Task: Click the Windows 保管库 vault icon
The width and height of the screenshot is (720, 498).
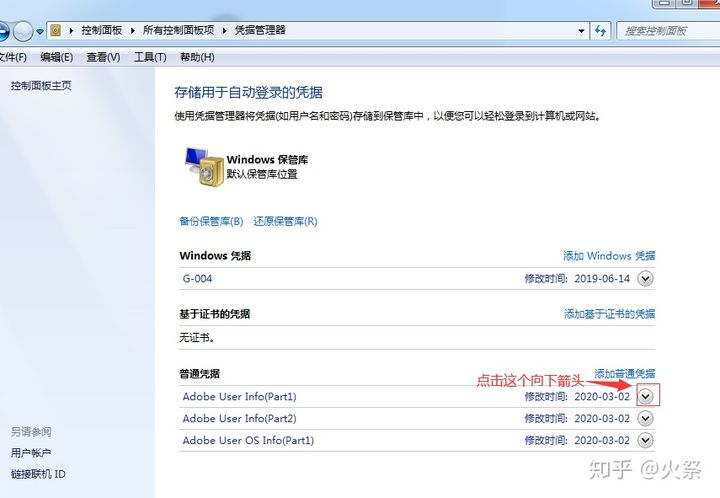Action: (x=204, y=167)
